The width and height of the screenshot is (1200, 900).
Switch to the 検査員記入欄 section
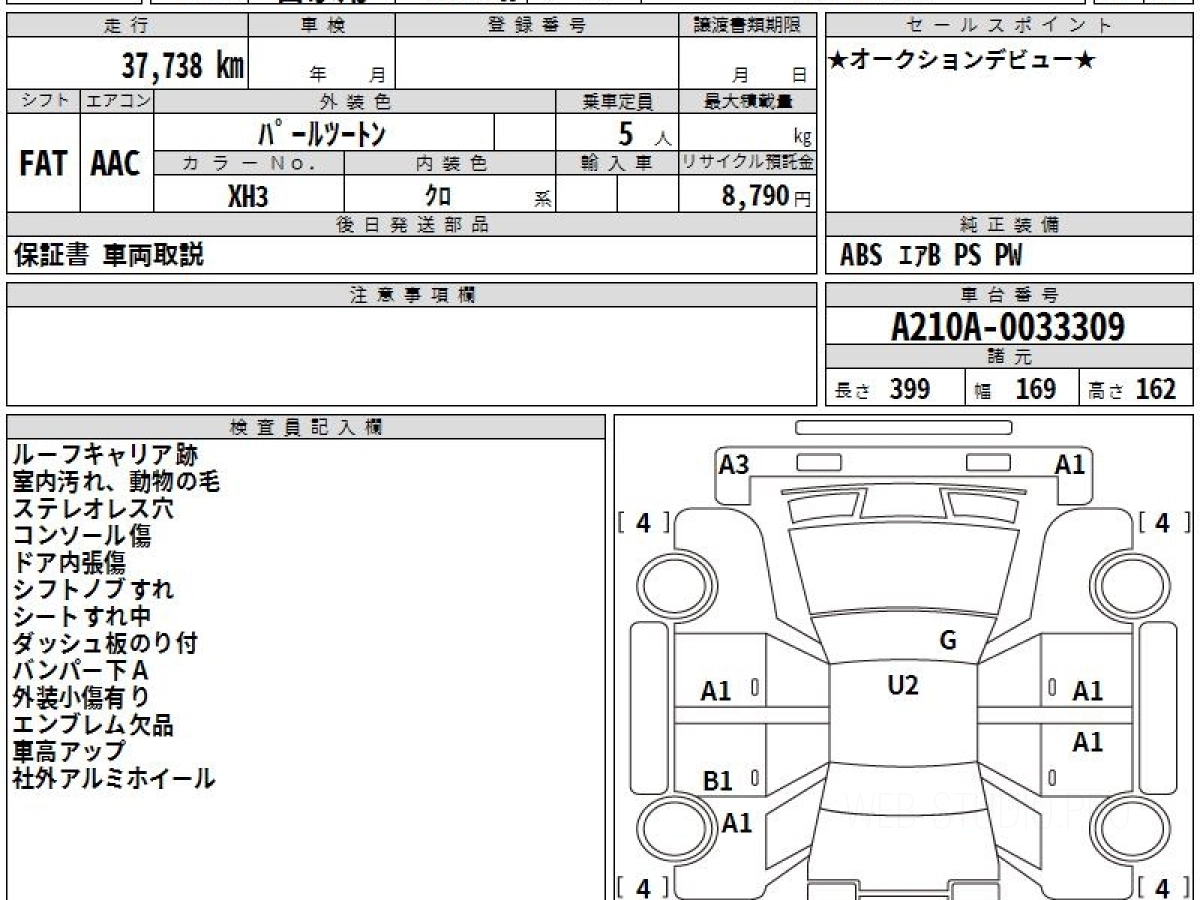(x=305, y=425)
